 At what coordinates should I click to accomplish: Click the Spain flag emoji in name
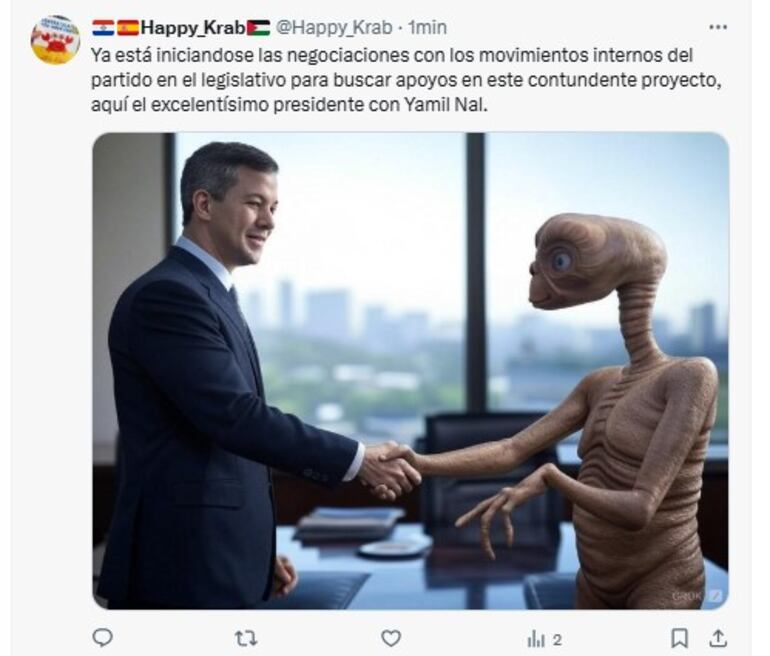click(128, 28)
